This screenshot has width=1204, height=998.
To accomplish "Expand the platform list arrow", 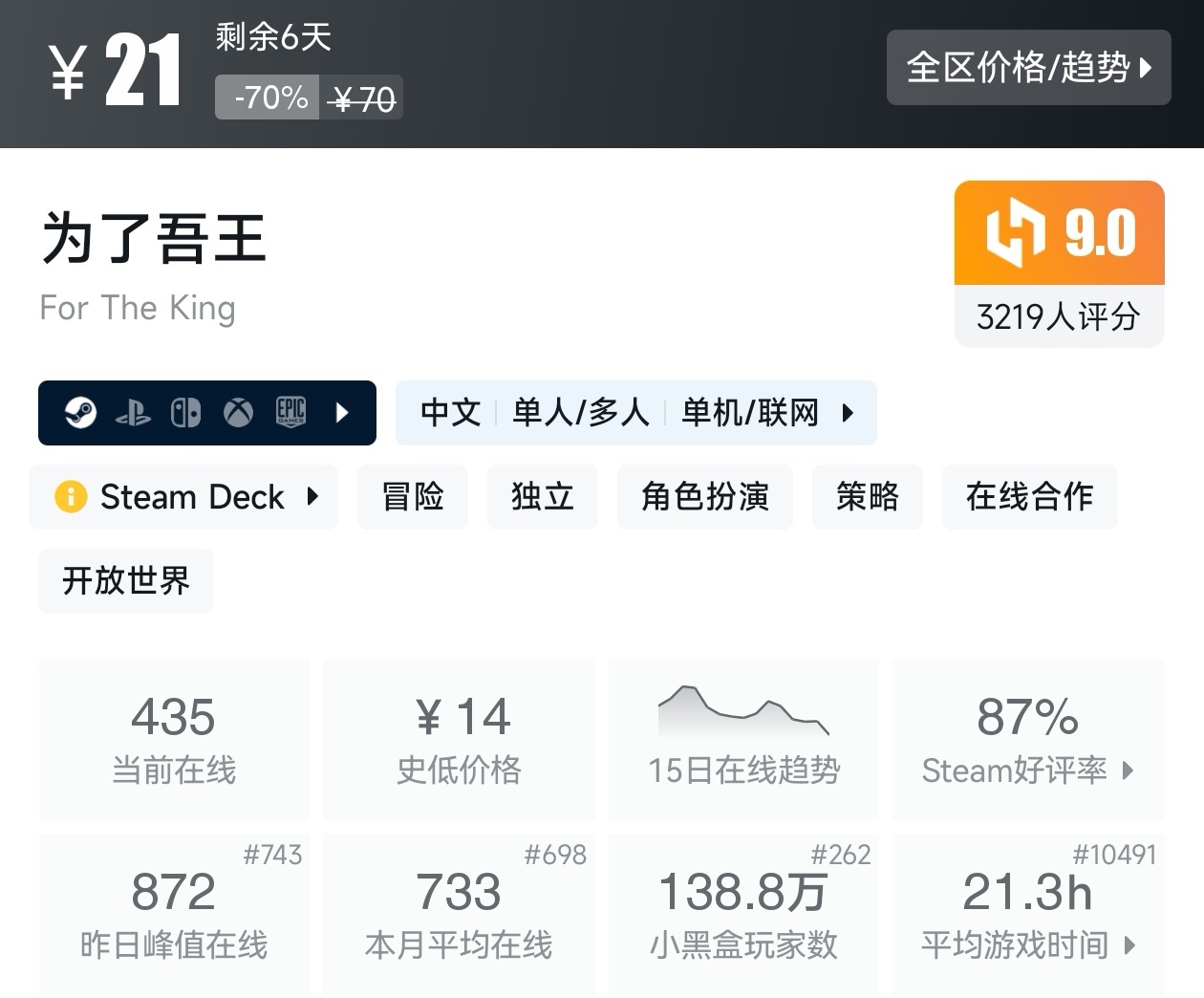I will point(343,413).
